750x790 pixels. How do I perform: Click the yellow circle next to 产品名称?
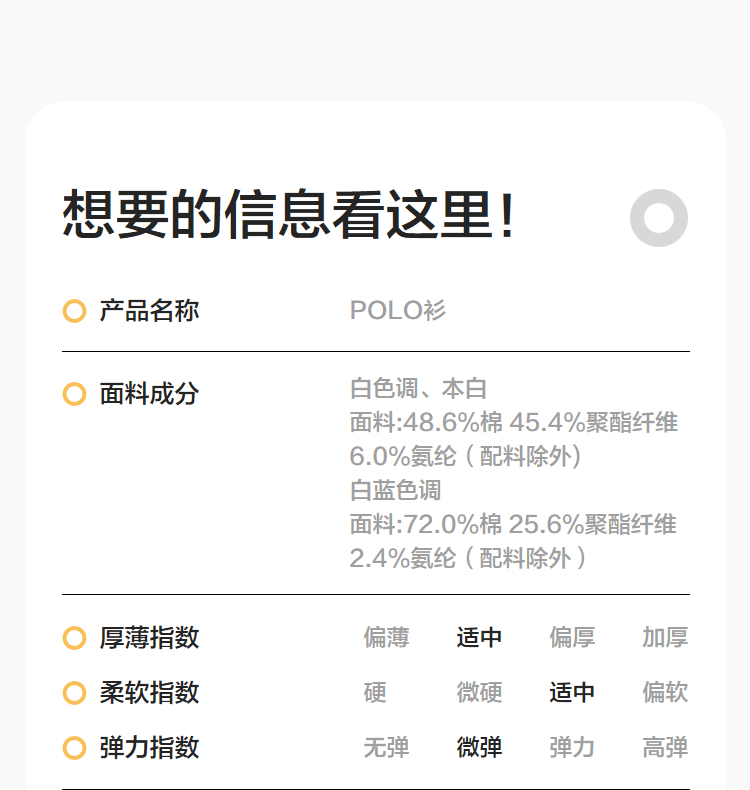point(74,311)
